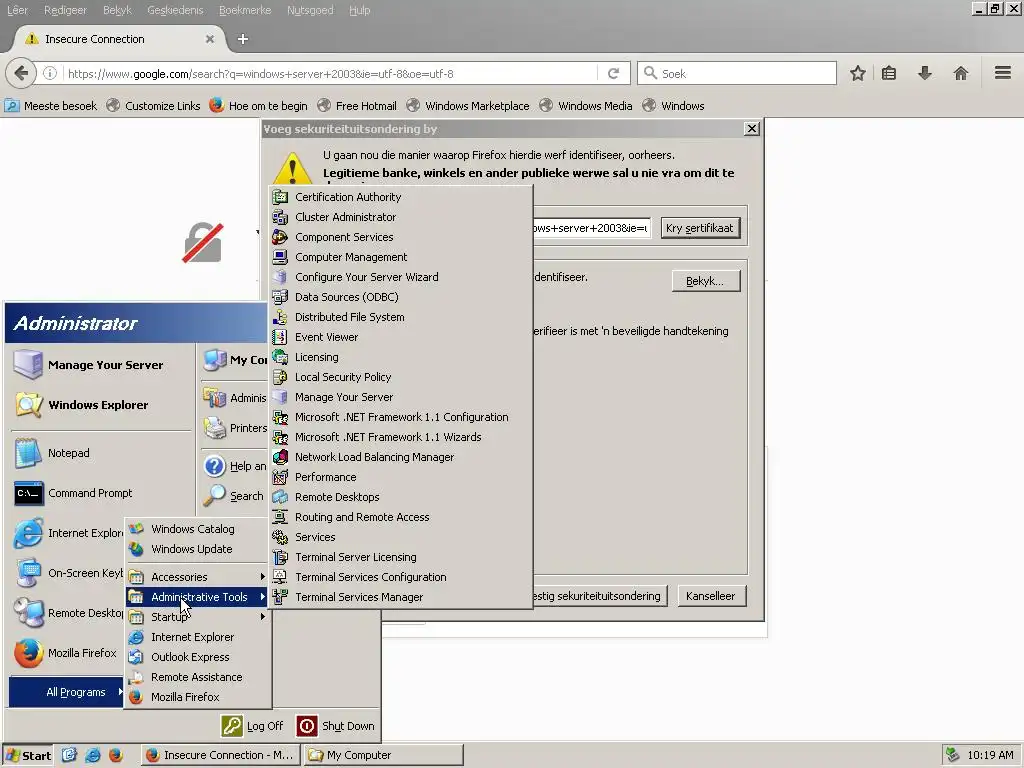Open Services console

401,537
